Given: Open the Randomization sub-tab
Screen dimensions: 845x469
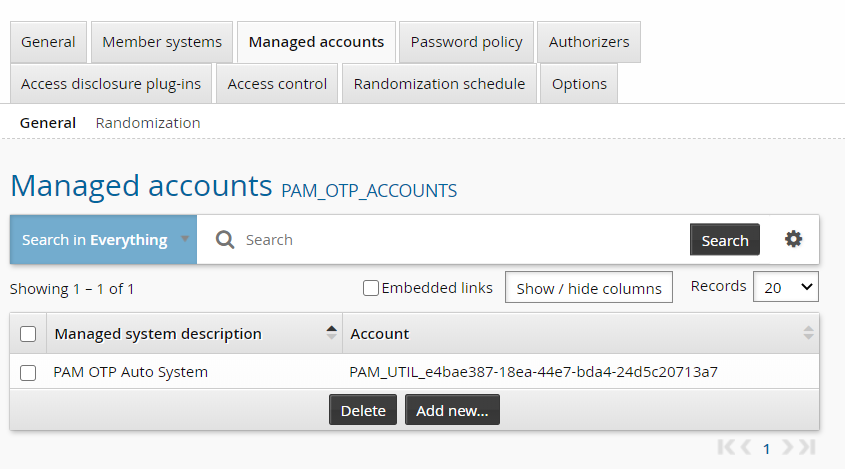Looking at the screenshot, I should (x=148, y=123).
